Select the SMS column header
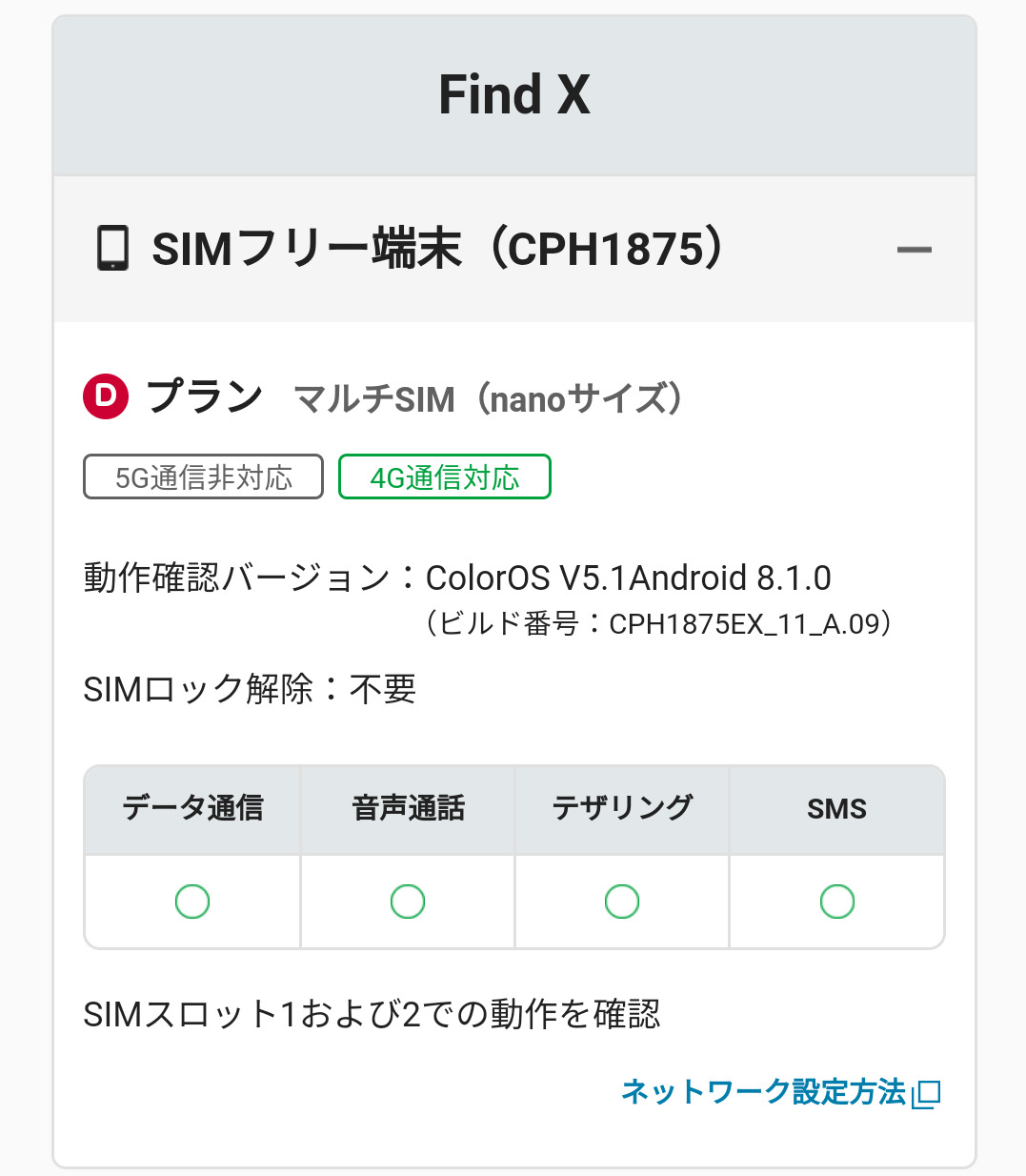 point(837,808)
